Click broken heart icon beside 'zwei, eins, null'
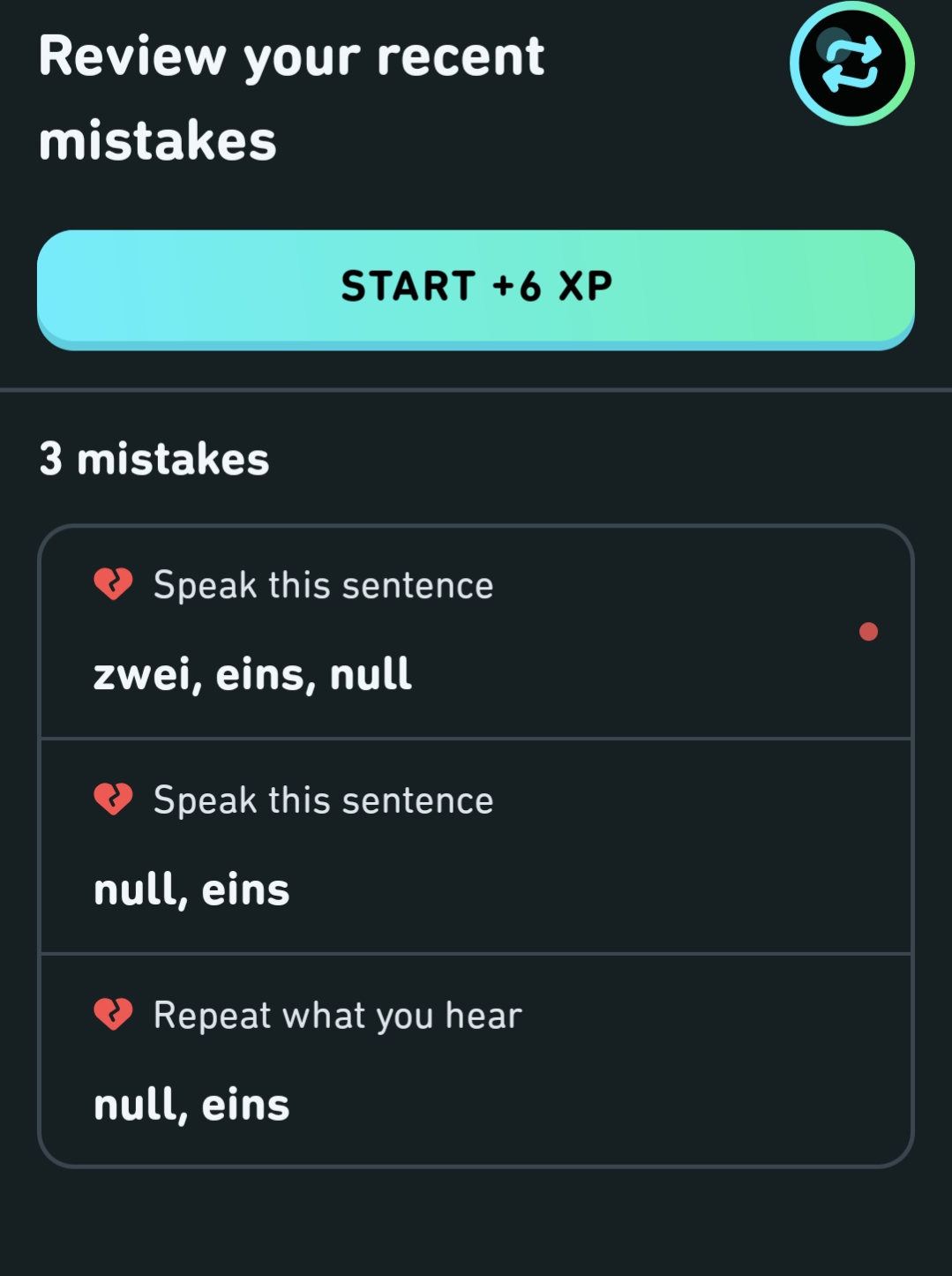Viewport: 952px width, 1276px height. click(113, 584)
